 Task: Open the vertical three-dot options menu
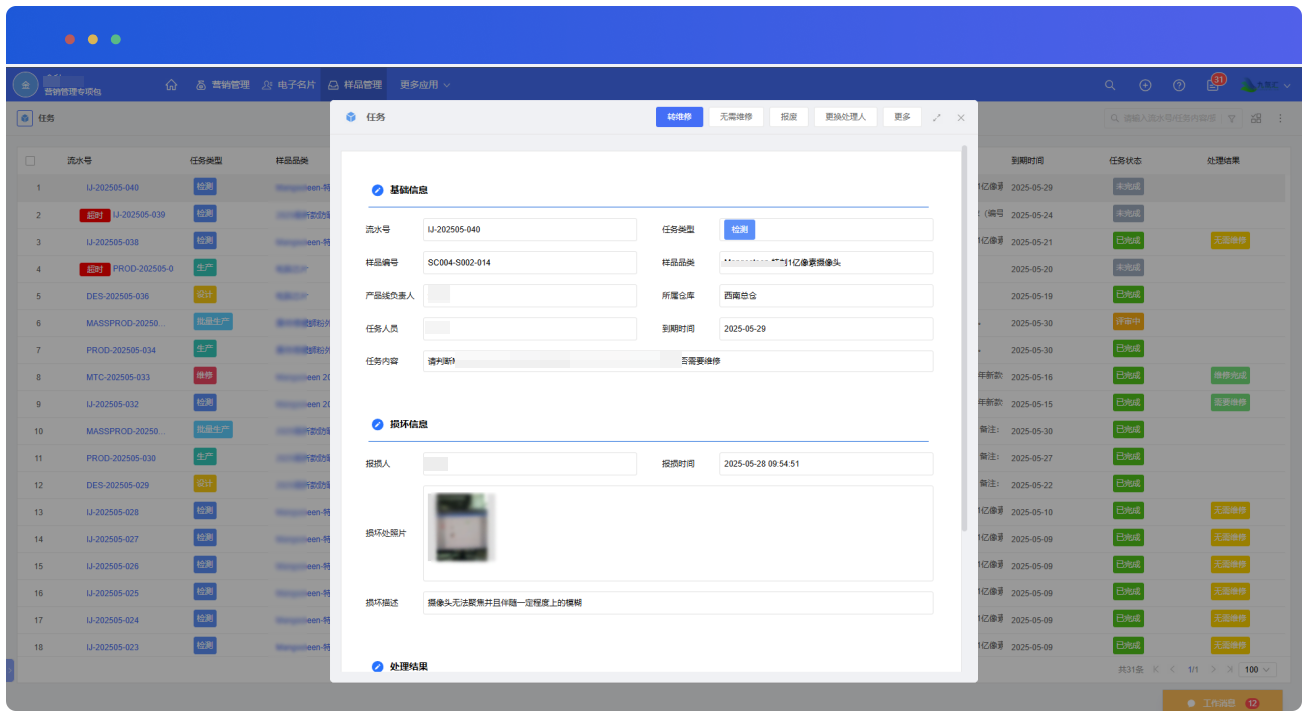(x=1280, y=118)
